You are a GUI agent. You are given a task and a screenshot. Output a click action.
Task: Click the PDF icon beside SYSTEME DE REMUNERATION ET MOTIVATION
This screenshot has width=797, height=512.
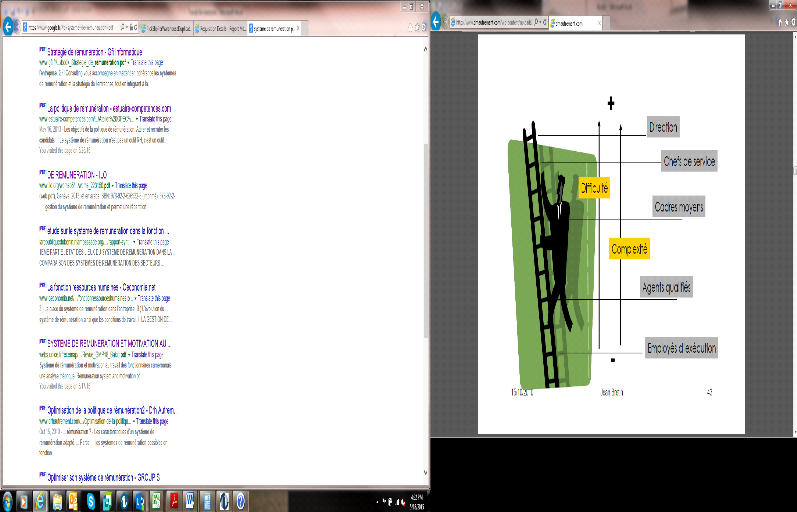43,342
